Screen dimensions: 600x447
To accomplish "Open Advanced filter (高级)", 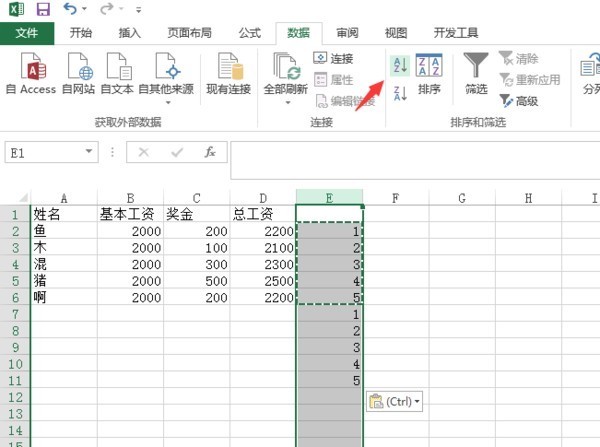I will pos(519,101).
